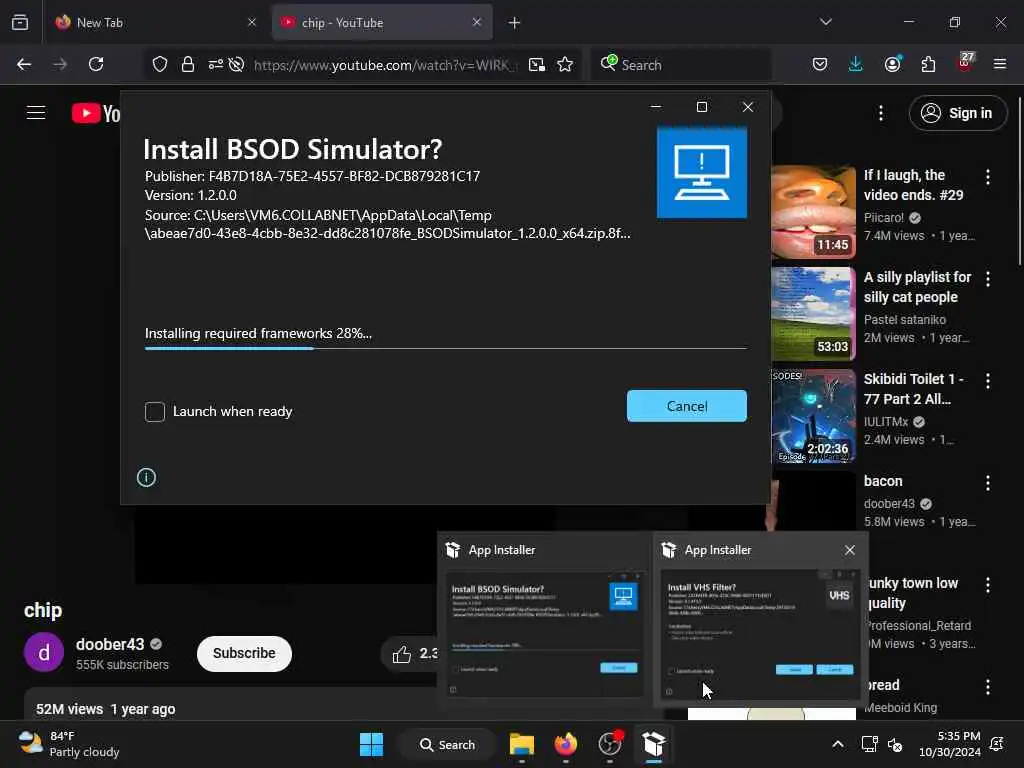Cancel the BSOD Simulator installation

(686, 406)
